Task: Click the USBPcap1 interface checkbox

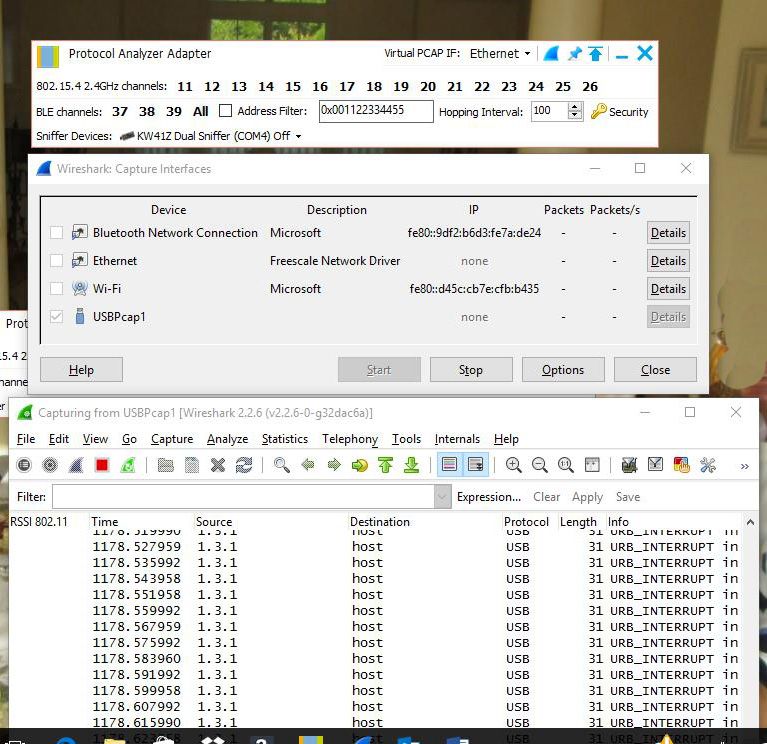Action: coord(56,316)
